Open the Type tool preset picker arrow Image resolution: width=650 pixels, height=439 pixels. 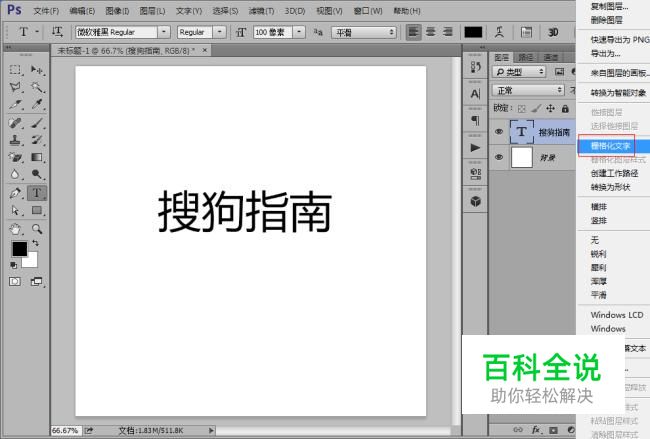pos(37,32)
